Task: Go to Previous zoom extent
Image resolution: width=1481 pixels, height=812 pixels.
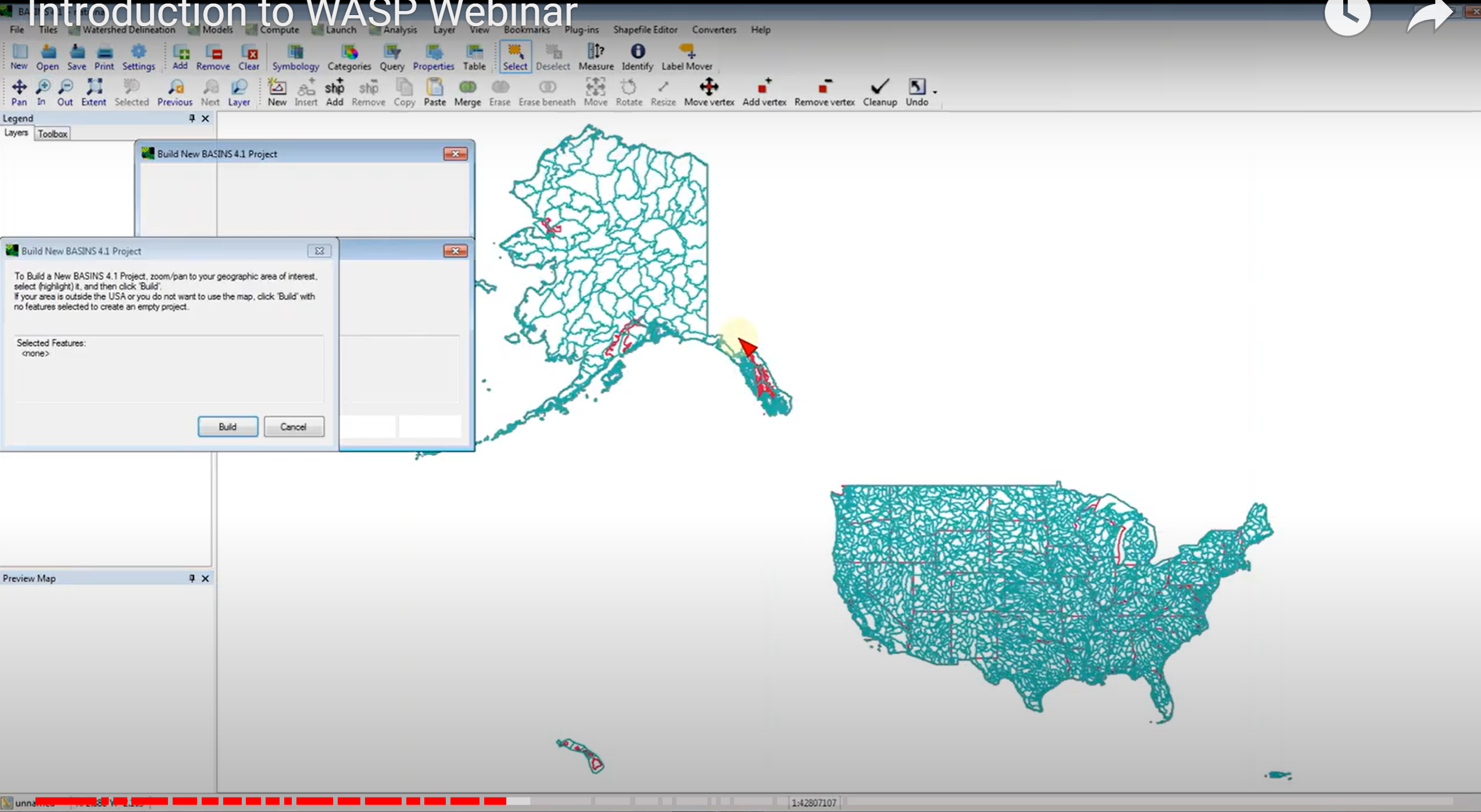Action: point(175,92)
